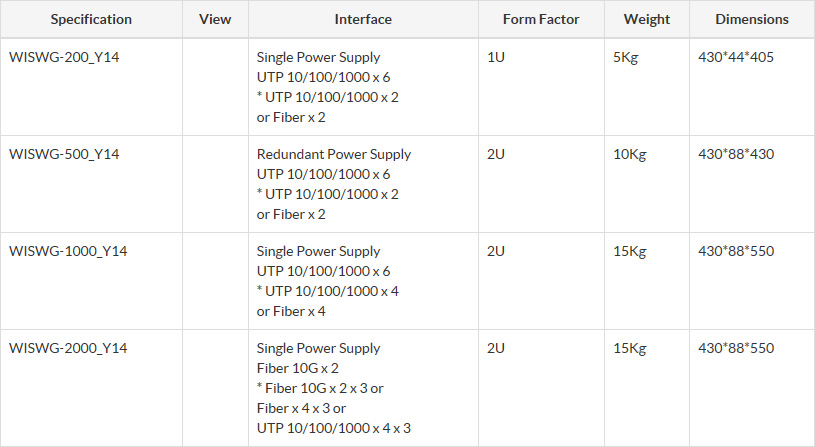Click the Redundant Power Supply text

click(334, 154)
